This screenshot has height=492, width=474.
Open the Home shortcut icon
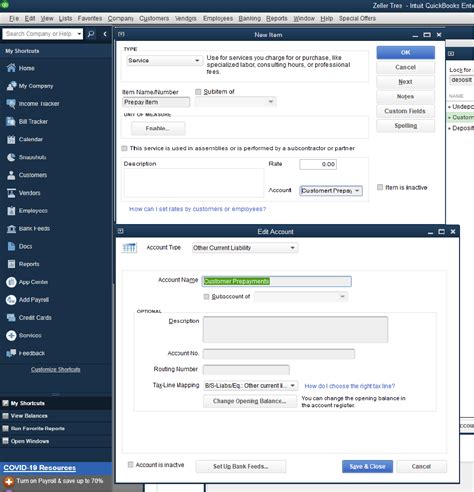(11, 68)
